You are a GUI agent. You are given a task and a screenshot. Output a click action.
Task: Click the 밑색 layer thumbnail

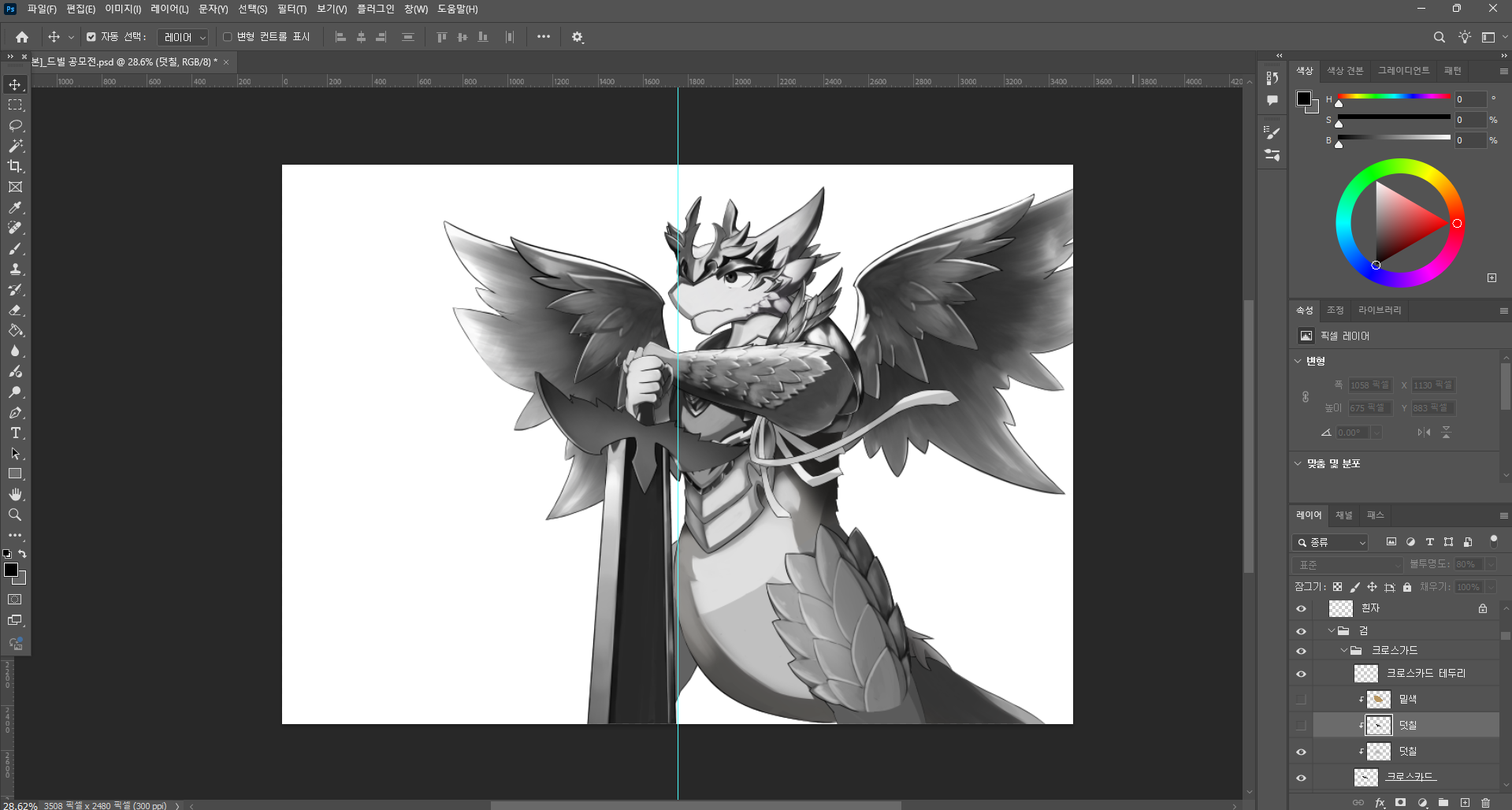coord(1378,700)
